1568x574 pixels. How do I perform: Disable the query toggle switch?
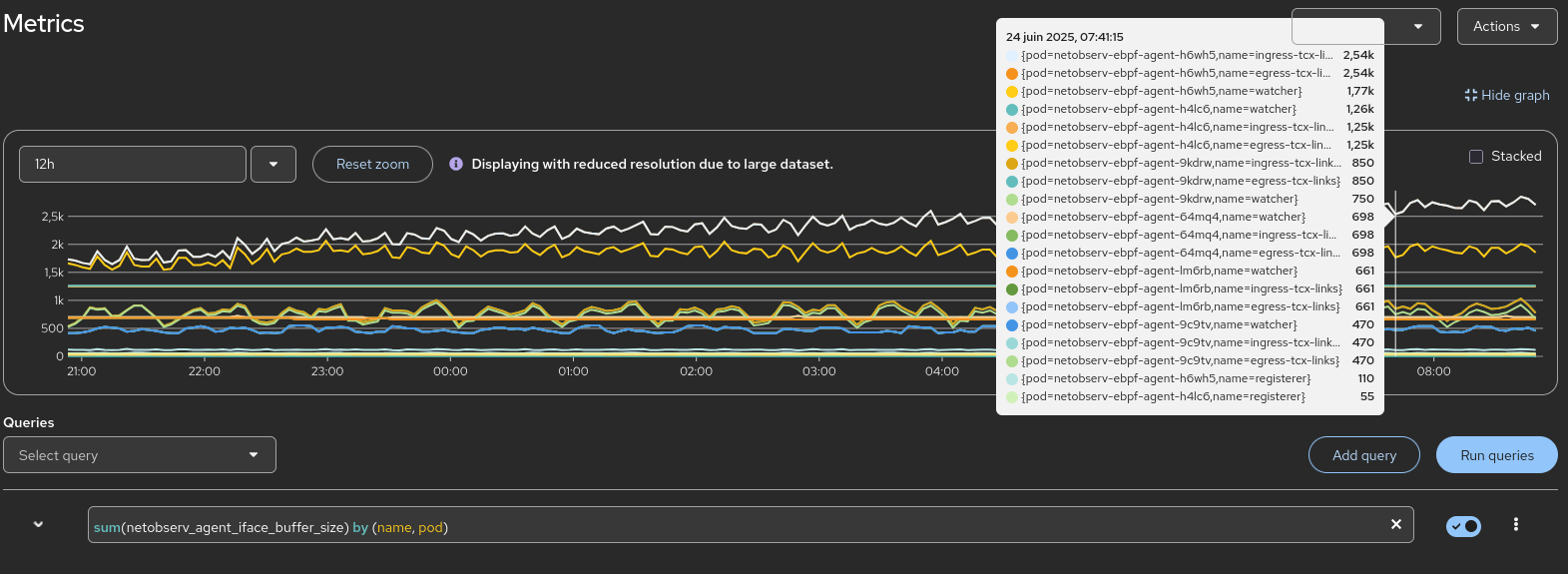point(1463,526)
